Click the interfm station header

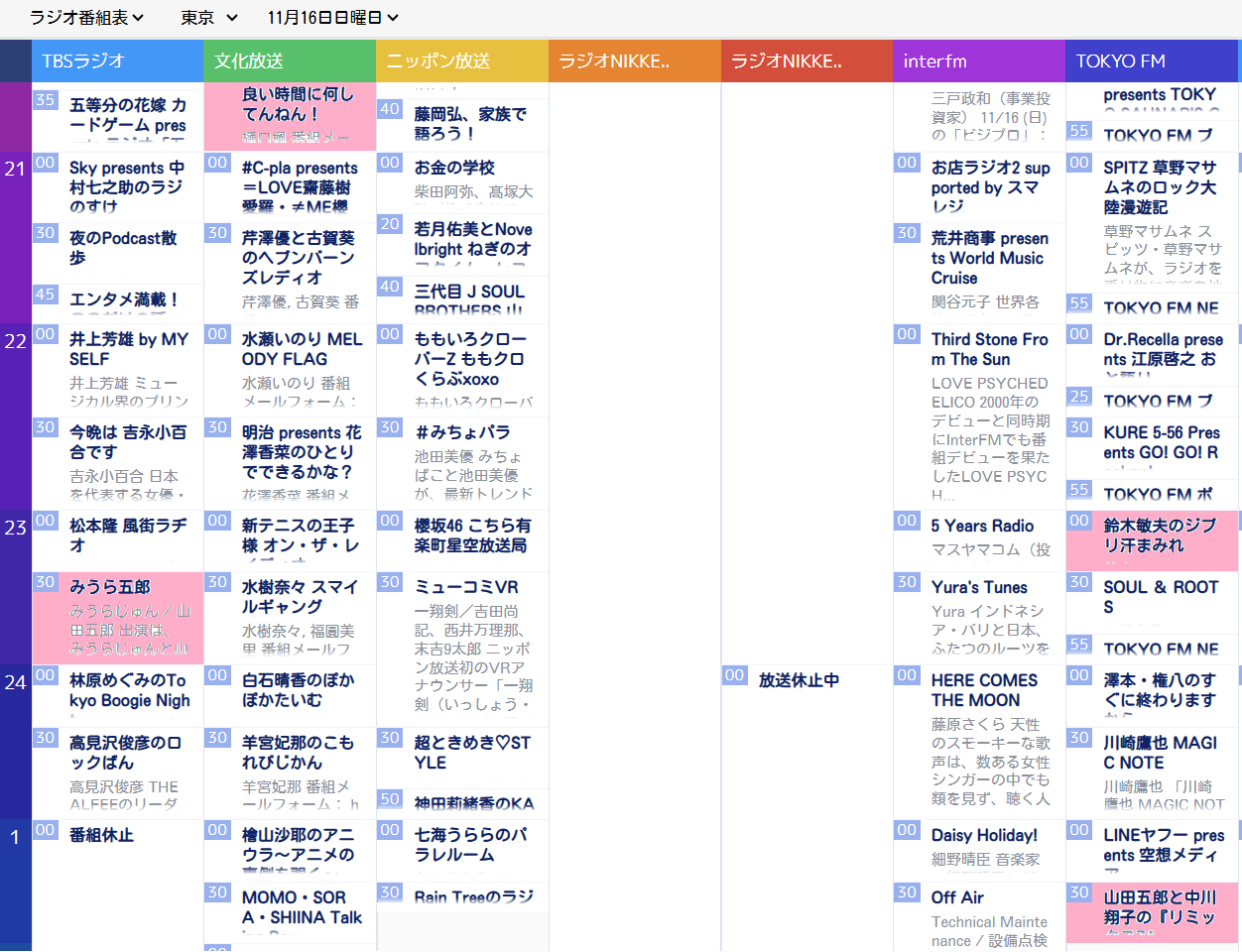click(x=978, y=61)
